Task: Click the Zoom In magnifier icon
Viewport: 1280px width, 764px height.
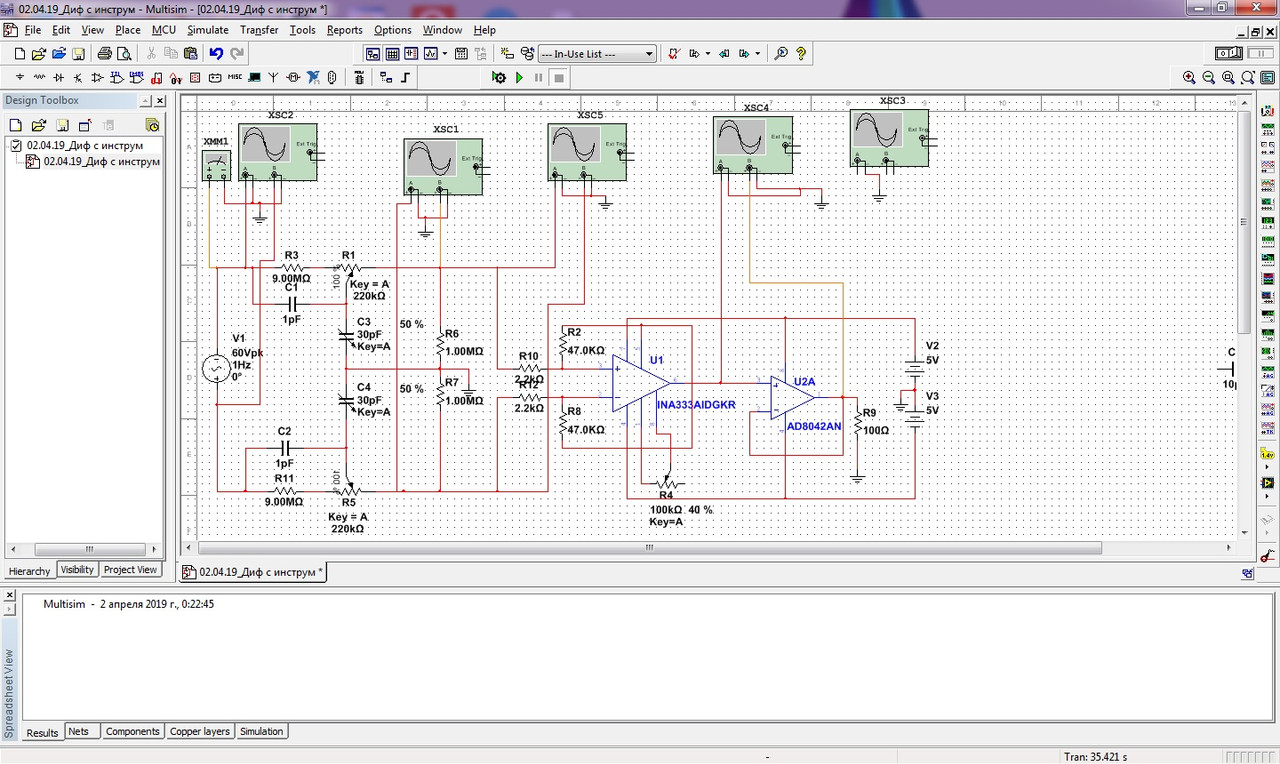Action: point(1189,77)
